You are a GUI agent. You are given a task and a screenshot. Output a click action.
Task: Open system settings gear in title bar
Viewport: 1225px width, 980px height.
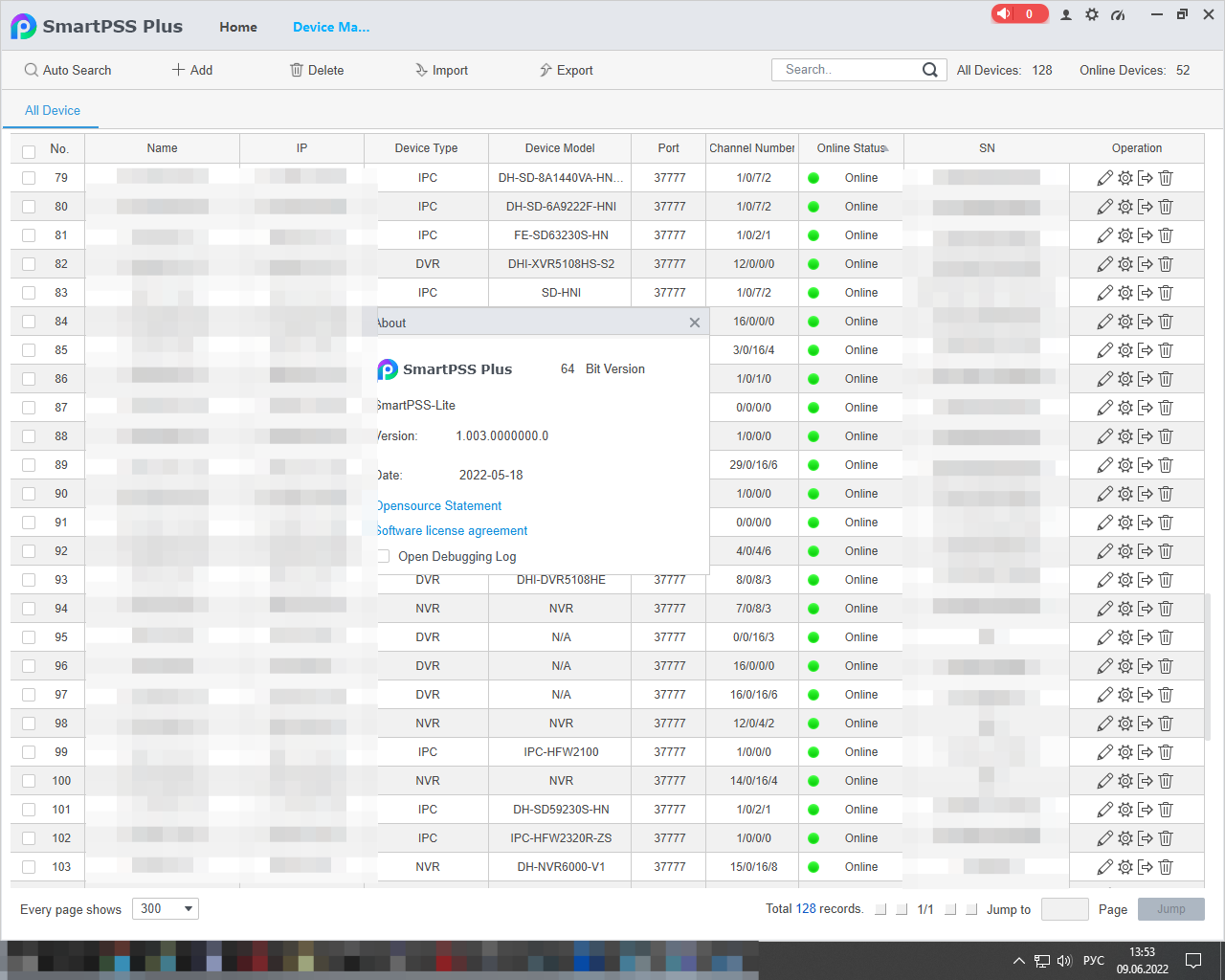1092,14
